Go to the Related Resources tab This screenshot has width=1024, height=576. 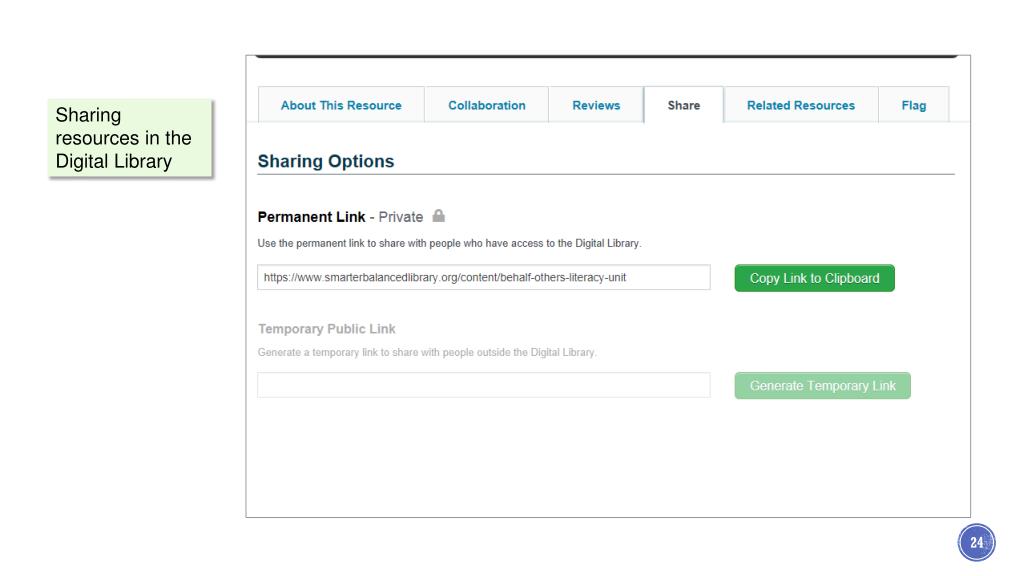click(801, 105)
